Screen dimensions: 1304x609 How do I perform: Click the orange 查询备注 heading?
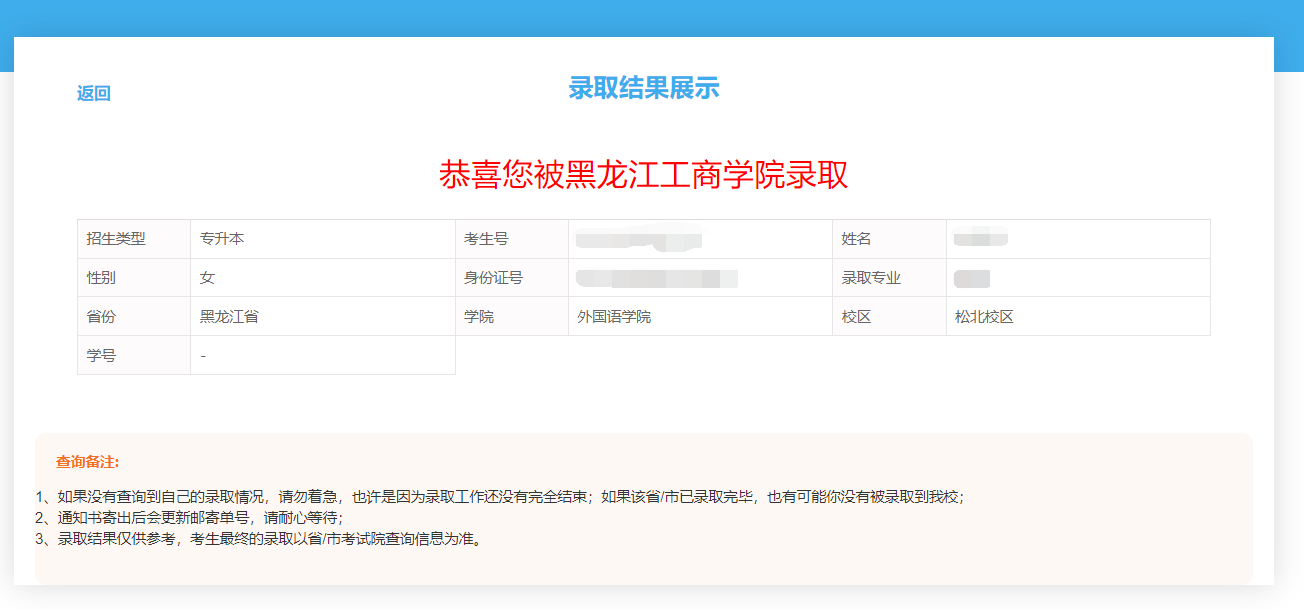[88, 462]
